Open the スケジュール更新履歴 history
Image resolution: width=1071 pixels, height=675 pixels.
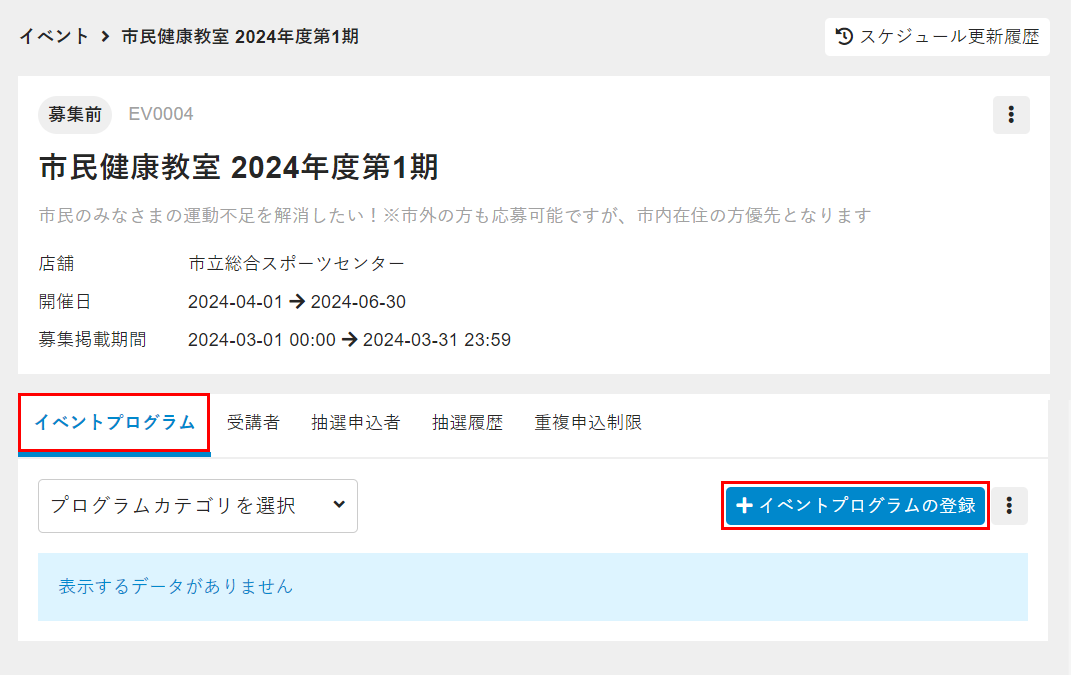(937, 37)
